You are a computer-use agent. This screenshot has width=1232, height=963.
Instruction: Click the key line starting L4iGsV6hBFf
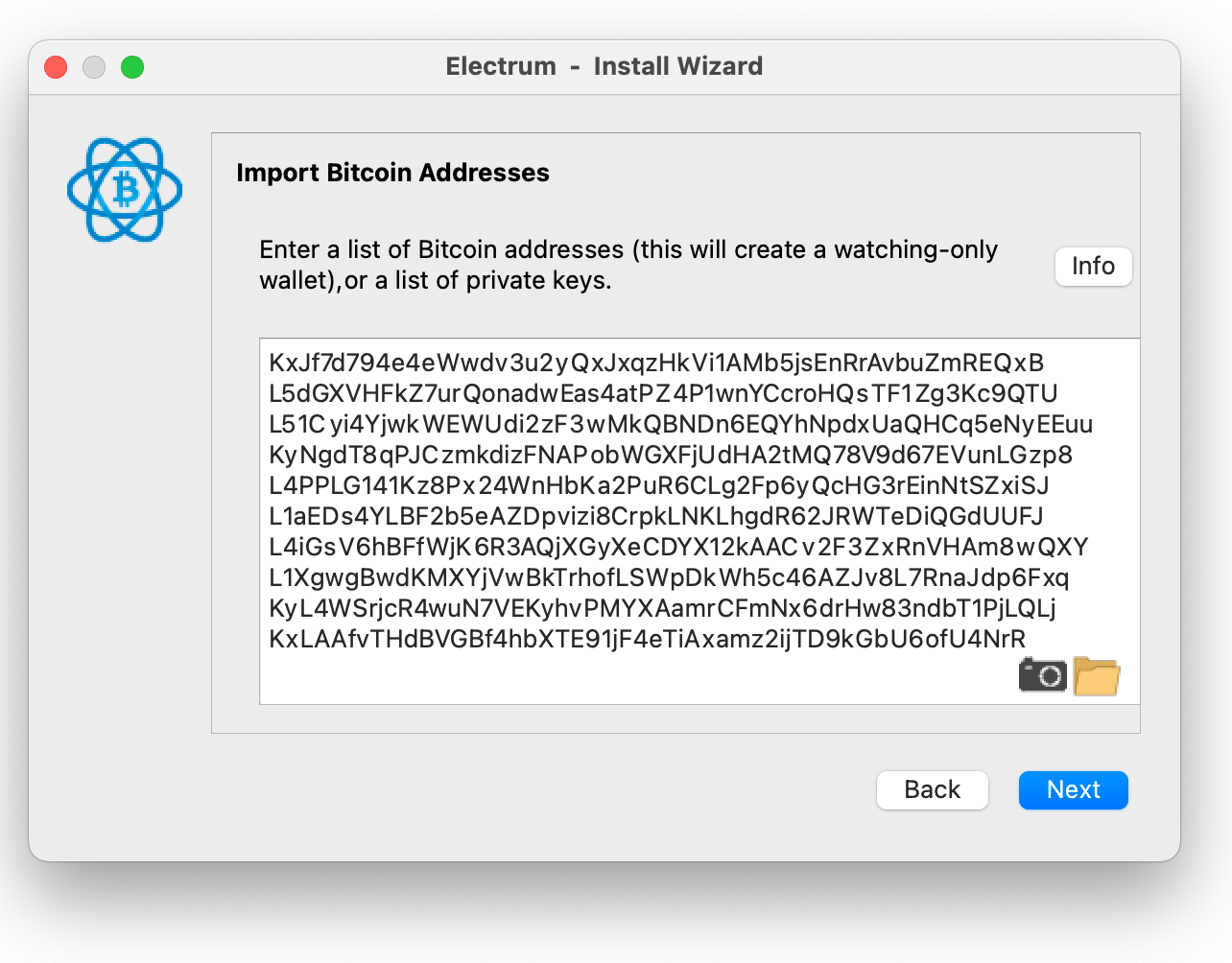click(x=678, y=547)
